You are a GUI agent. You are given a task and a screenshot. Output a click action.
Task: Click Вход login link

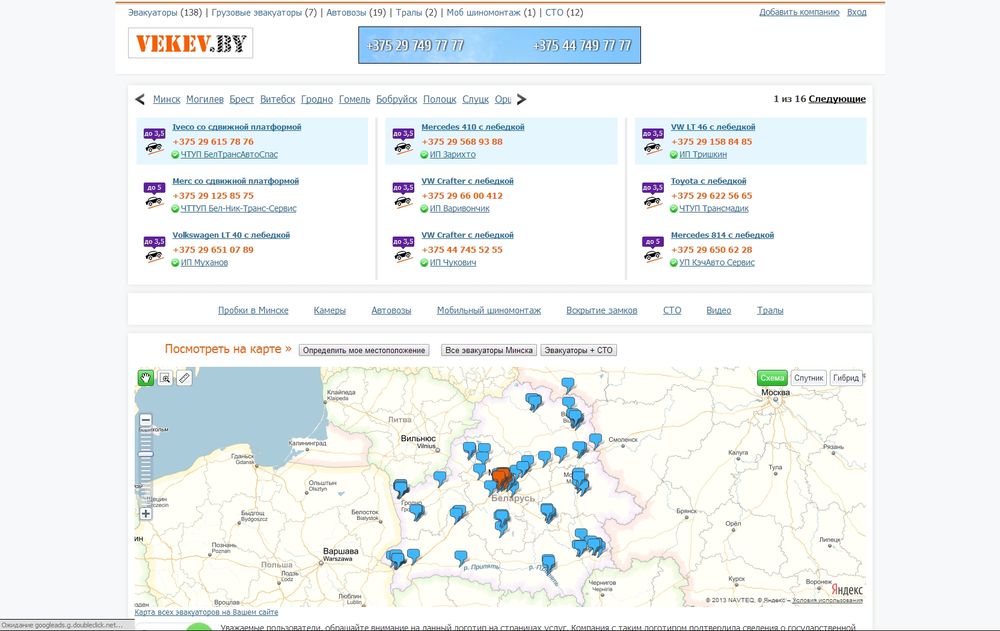[x=857, y=12]
